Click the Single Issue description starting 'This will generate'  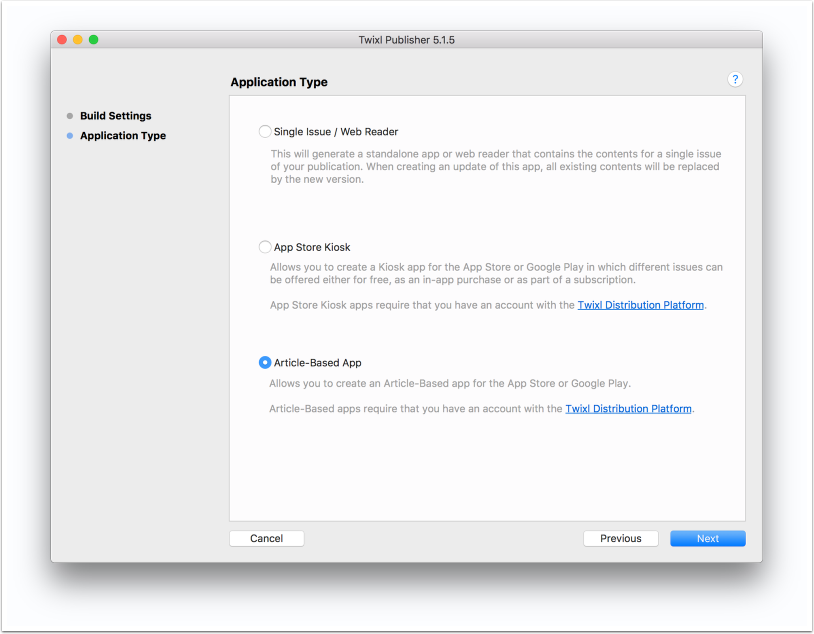tap(496, 167)
